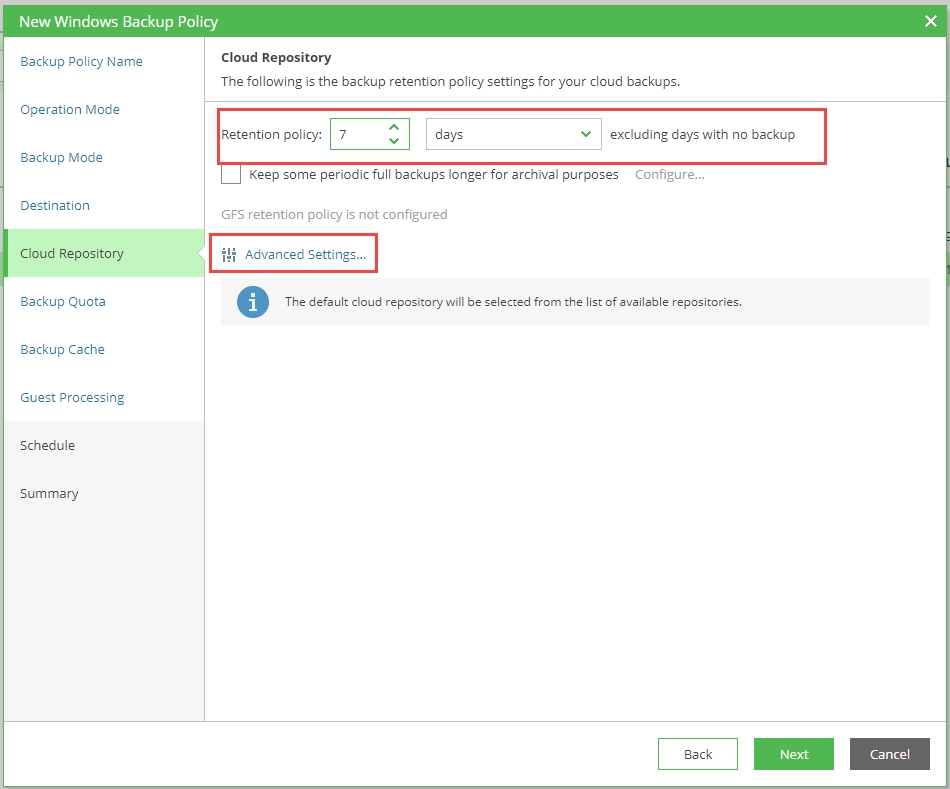Open Guest Processing step

point(72,398)
